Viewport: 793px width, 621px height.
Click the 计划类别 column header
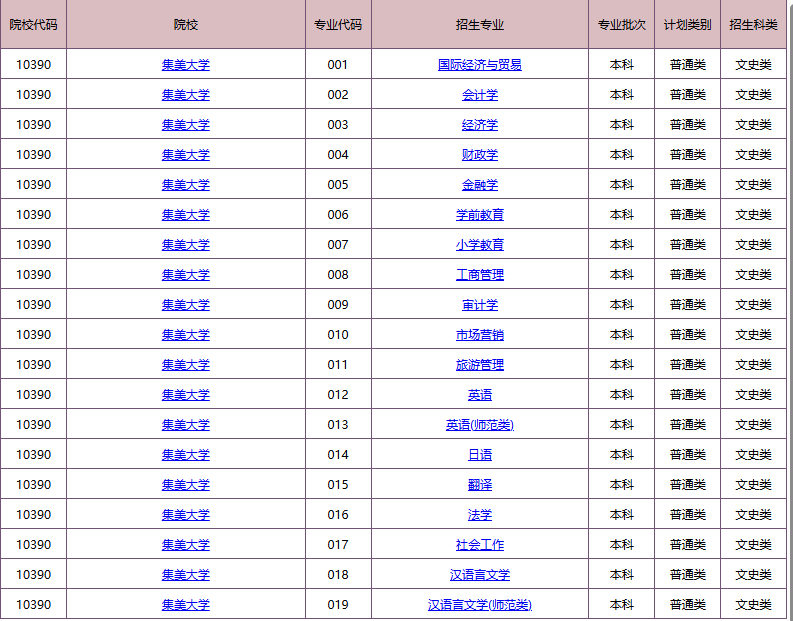(687, 24)
